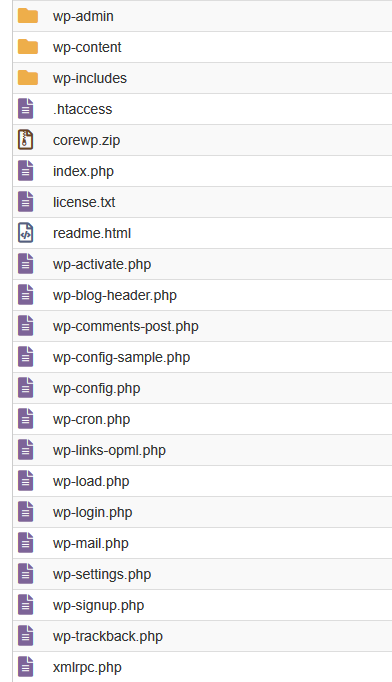Click the wp-settings.php file icon
The width and height of the screenshot is (392, 682).
26,574
